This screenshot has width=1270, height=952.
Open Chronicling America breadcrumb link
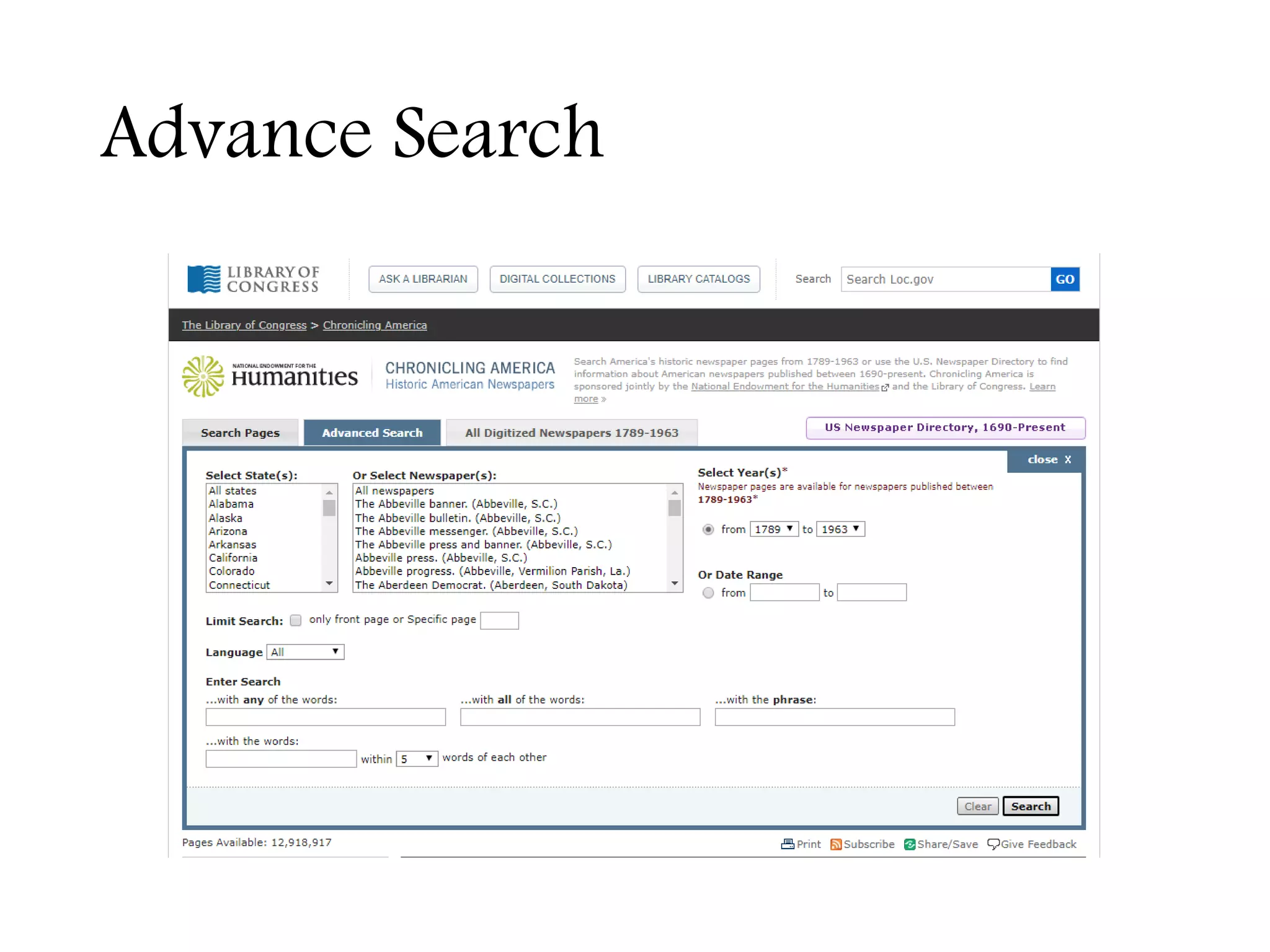(375, 325)
